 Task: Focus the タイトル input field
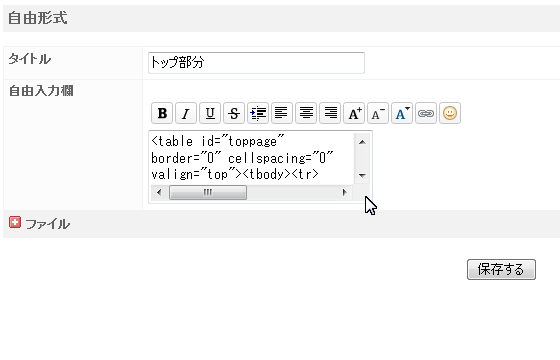(256, 63)
